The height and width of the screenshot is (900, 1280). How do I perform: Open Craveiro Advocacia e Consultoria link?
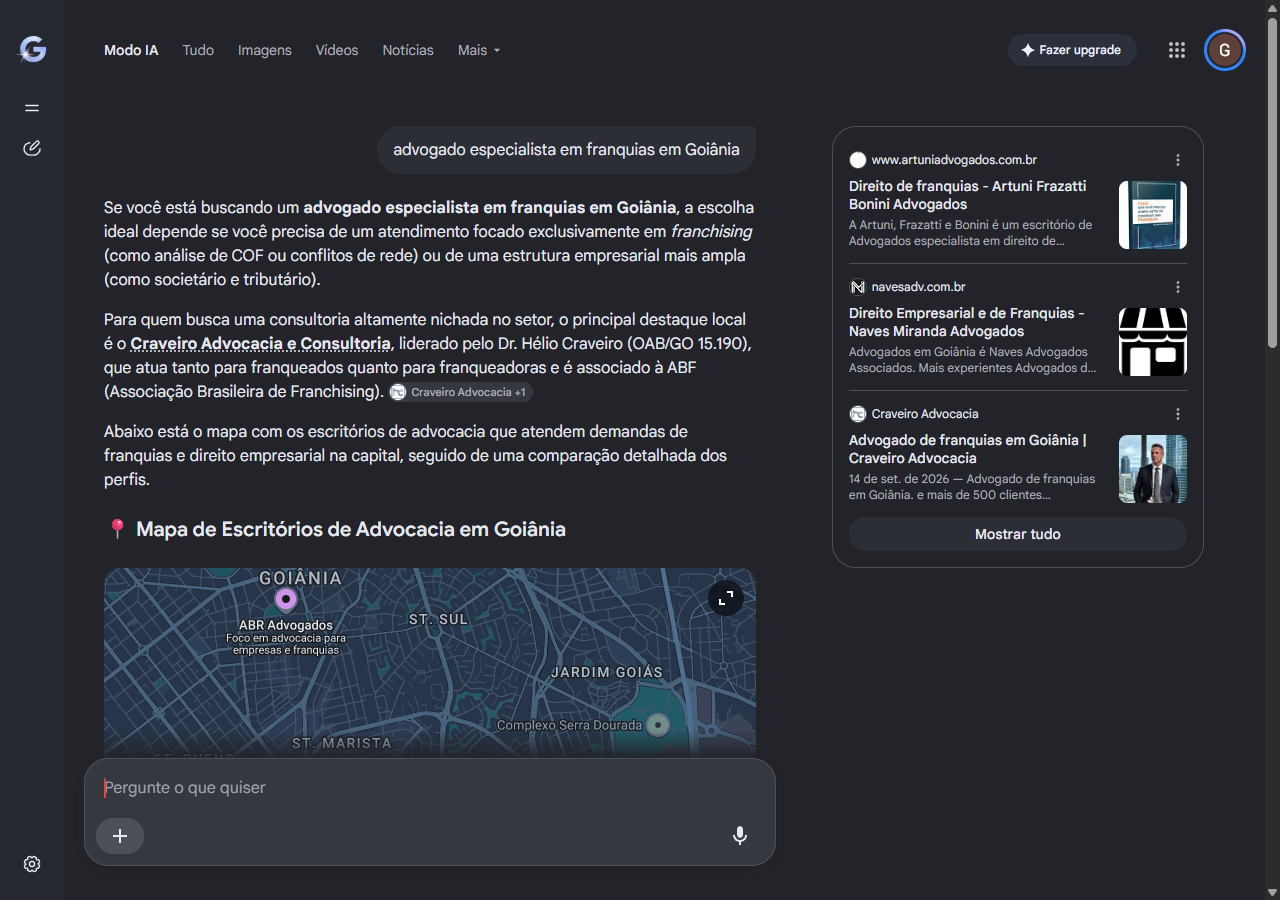click(260, 344)
